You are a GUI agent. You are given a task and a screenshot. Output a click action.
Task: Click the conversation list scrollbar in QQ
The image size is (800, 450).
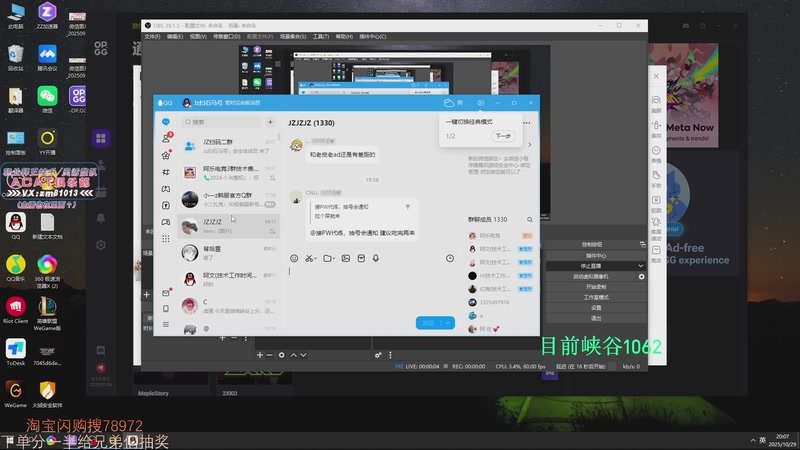coord(279,137)
